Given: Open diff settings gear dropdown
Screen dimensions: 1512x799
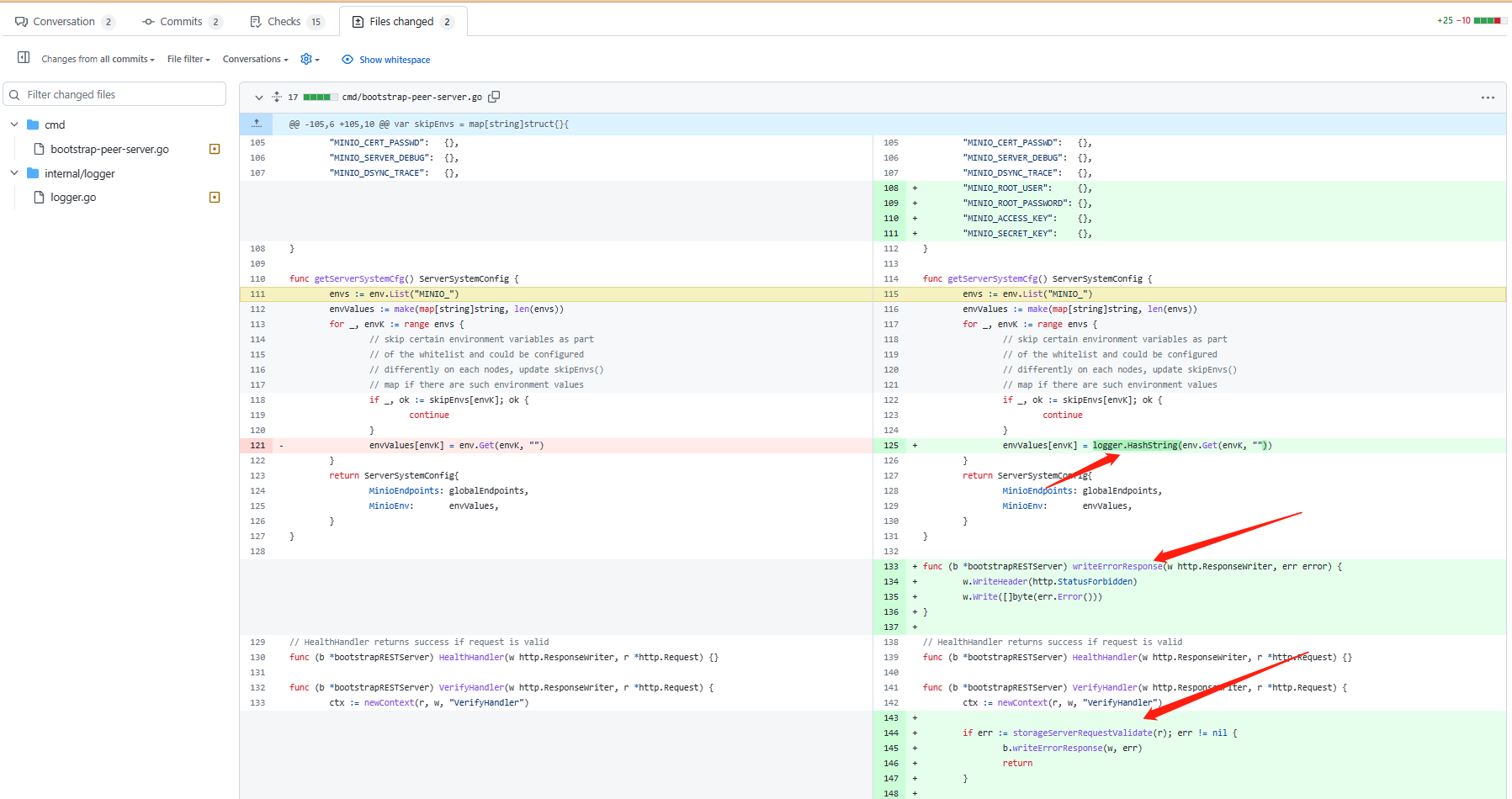Looking at the screenshot, I should (310, 59).
